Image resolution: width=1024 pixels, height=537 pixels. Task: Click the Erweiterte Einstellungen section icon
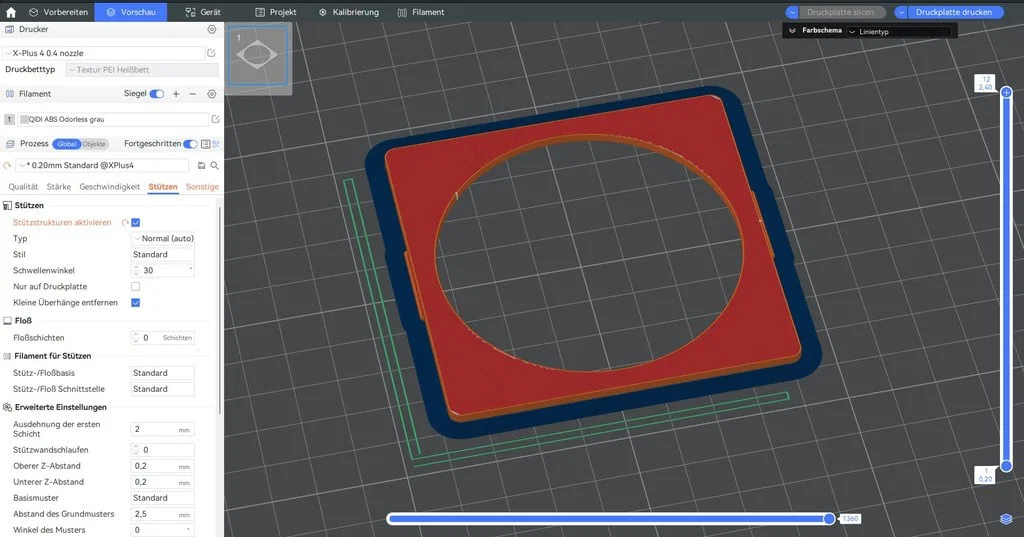point(7,407)
